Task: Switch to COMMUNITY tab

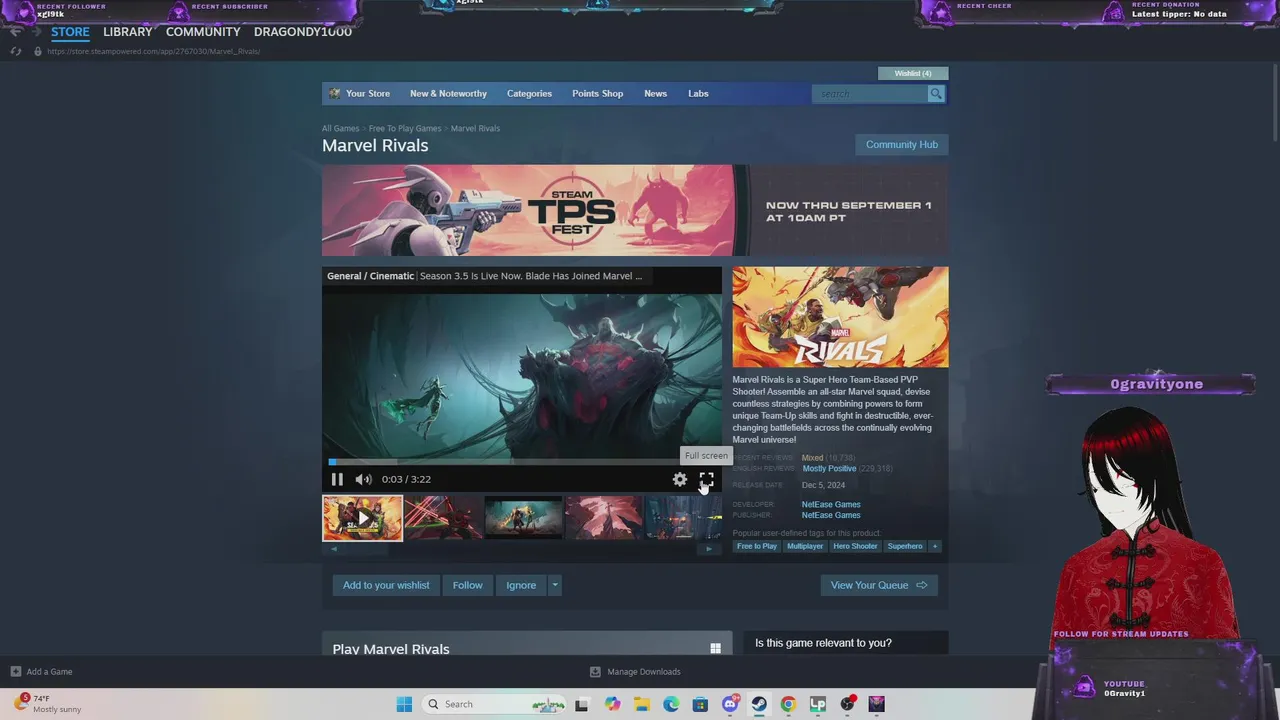Action: 203,32
